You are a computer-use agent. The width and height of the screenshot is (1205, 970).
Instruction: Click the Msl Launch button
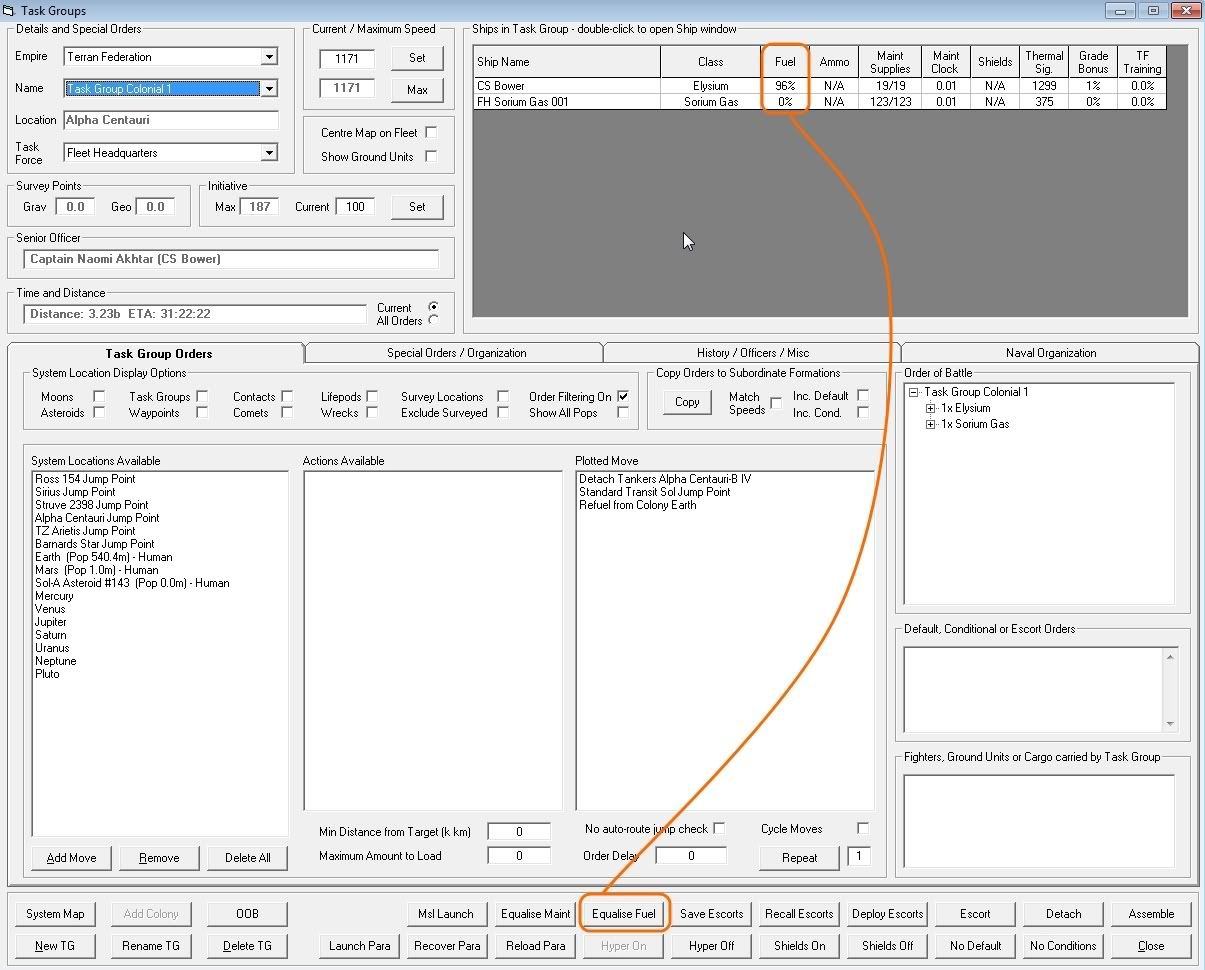[x=448, y=913]
